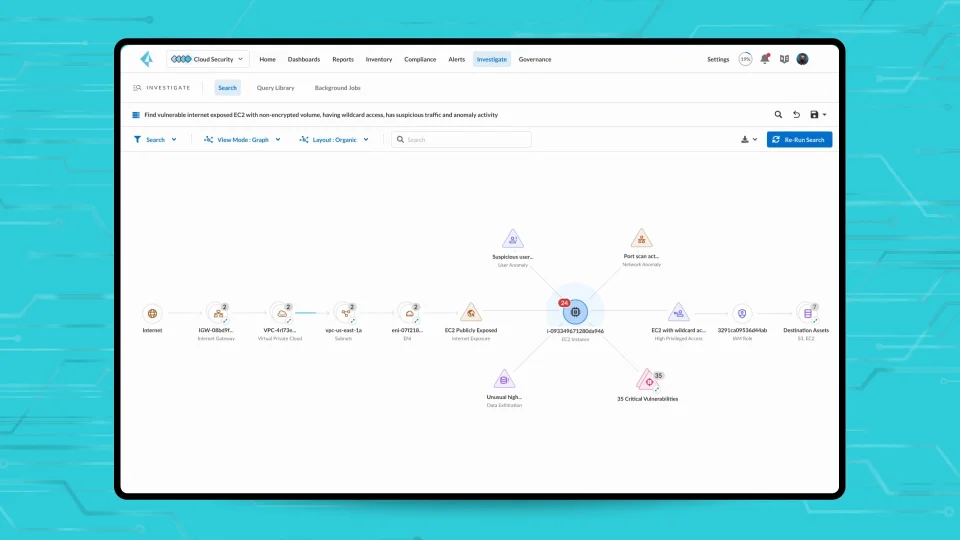The width and height of the screenshot is (960, 540).
Task: Open the Compliance menu
Action: tap(420, 59)
